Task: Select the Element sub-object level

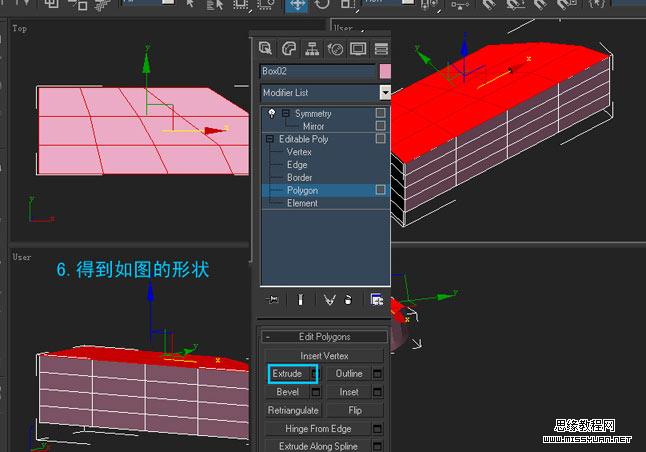Action: (302, 203)
